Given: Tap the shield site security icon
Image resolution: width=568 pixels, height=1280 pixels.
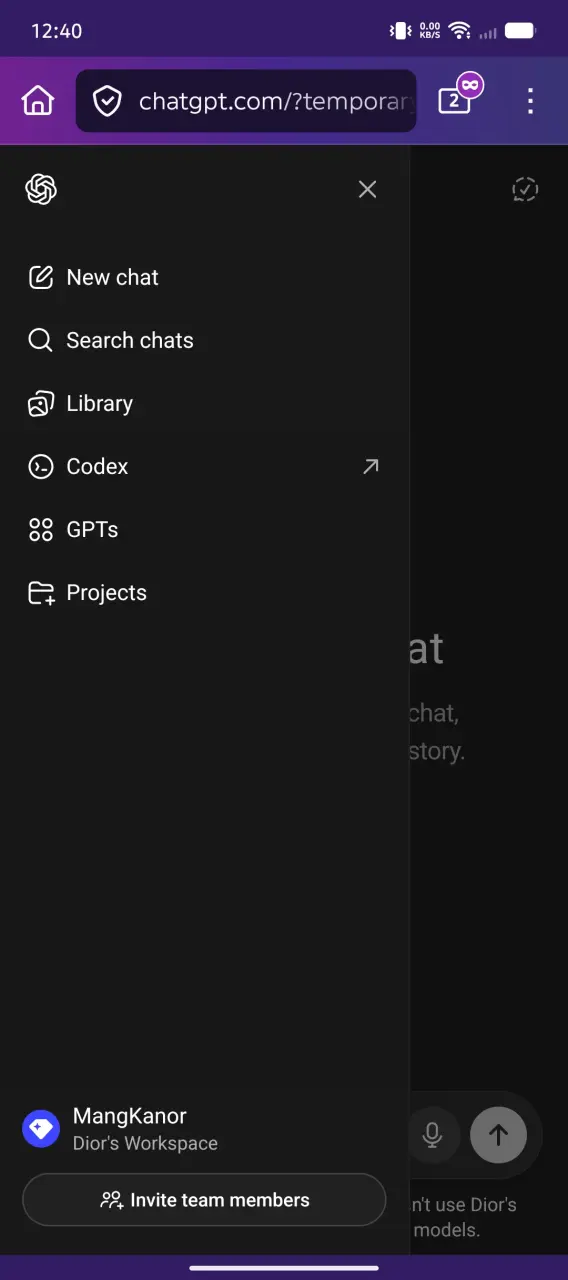Looking at the screenshot, I should click(107, 101).
